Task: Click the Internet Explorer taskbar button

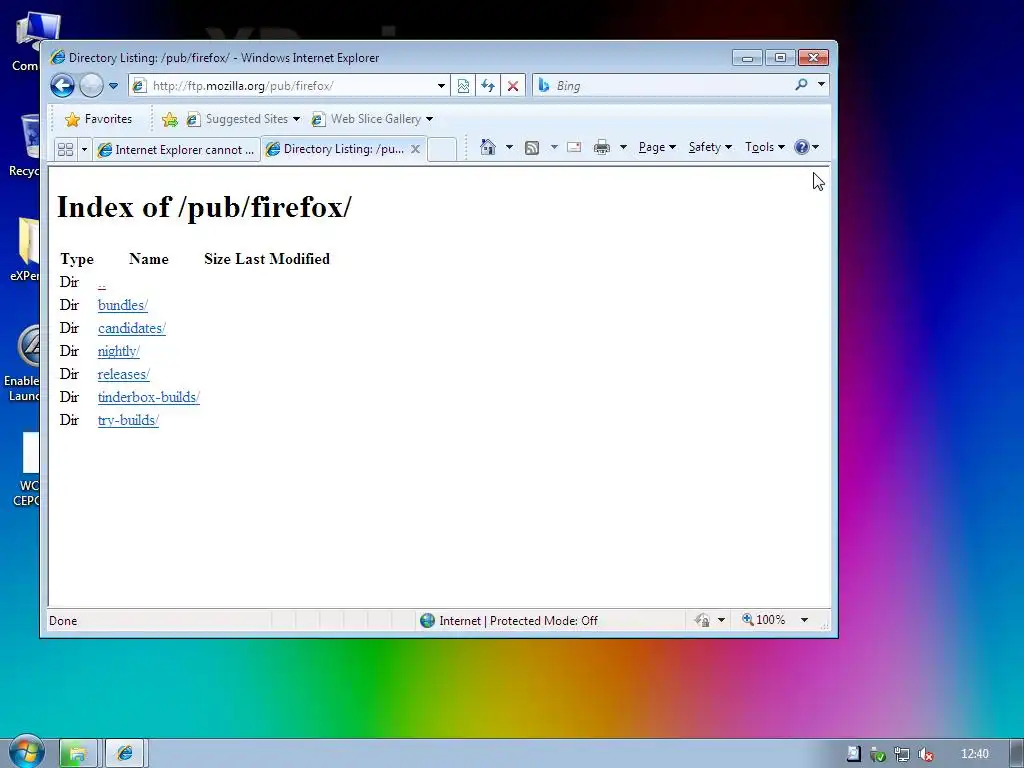Action: 125,754
